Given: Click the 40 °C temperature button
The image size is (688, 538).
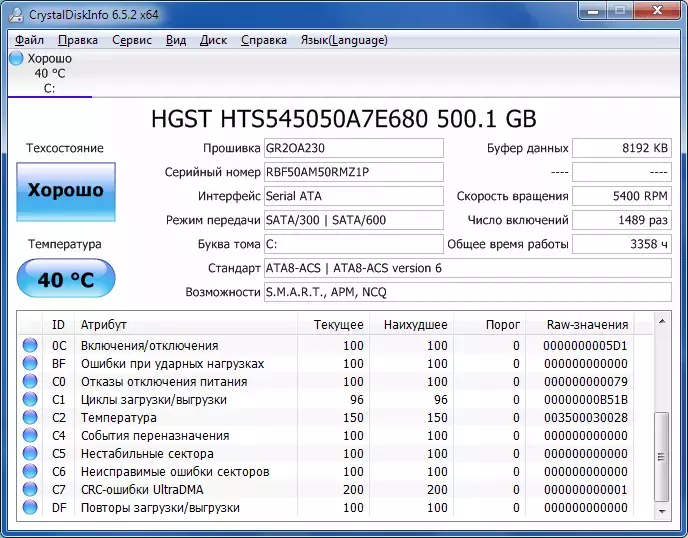Looking at the screenshot, I should click(x=66, y=278).
